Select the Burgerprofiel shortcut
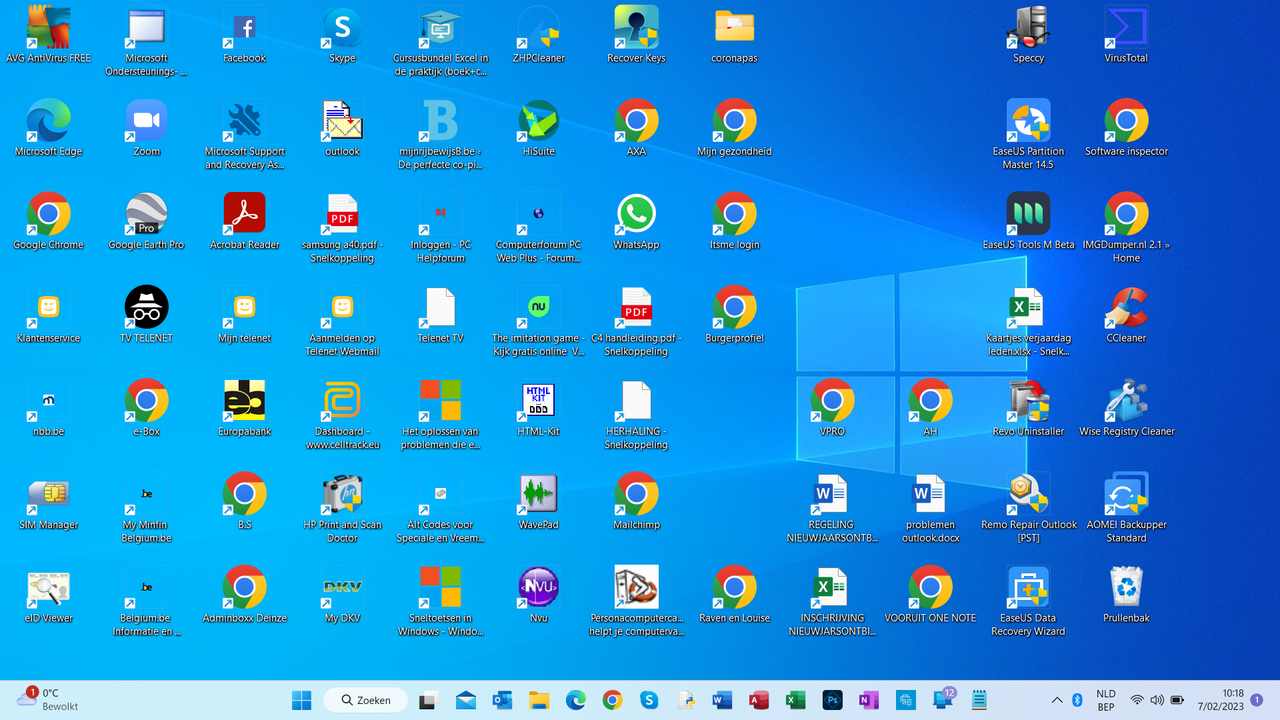This screenshot has width=1280, height=720. pos(734,315)
